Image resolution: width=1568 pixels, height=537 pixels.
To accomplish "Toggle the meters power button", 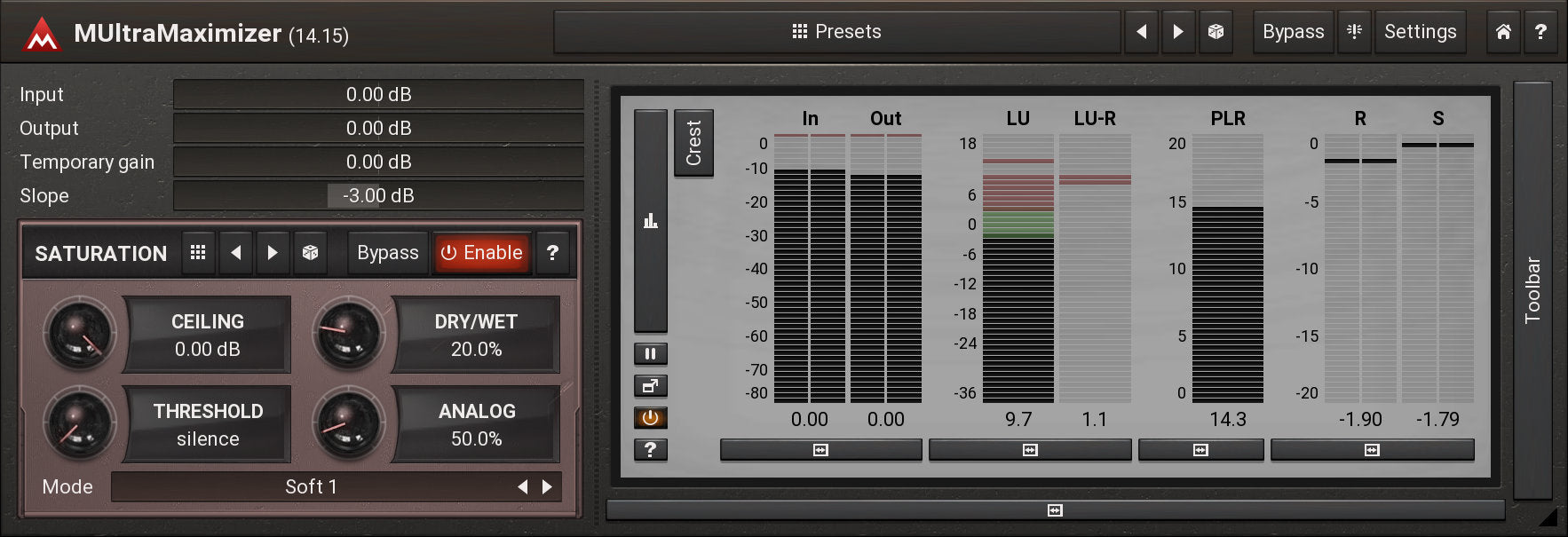I will coord(650,418).
